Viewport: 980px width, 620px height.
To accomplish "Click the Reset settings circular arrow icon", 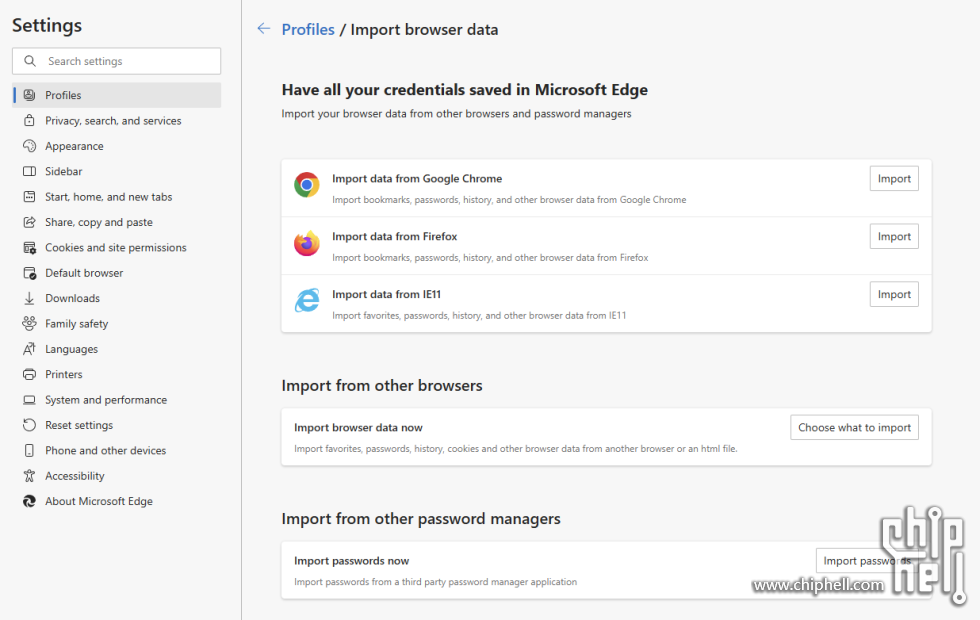I will pyautogui.click(x=29, y=425).
